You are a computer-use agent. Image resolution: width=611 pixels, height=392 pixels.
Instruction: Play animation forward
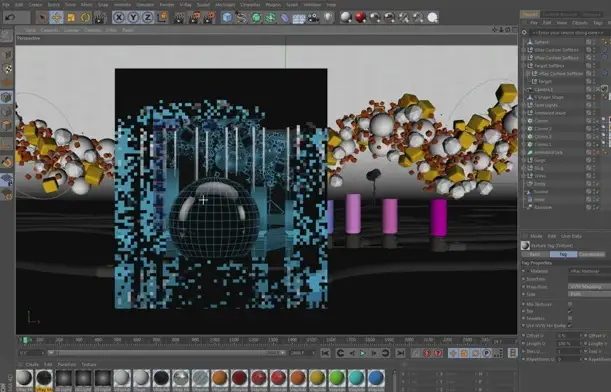(x=362, y=353)
